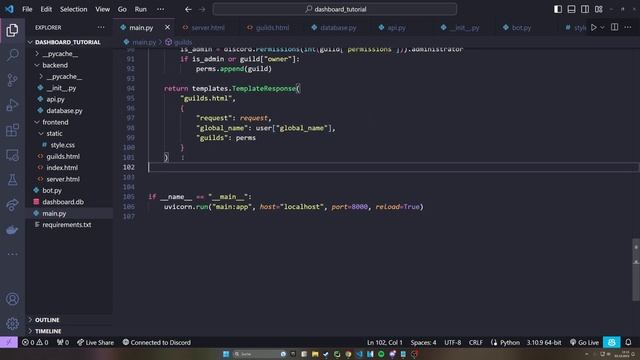640x360 pixels.
Task: Toggle bottom panel visibility
Action: (571, 9)
